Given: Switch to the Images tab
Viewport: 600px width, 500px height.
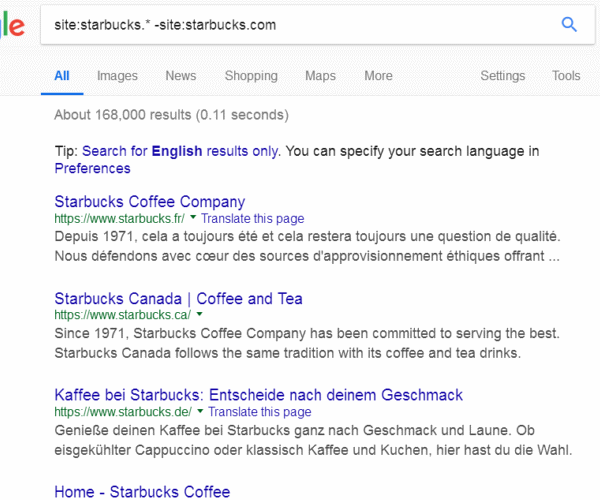Looking at the screenshot, I should pyautogui.click(x=117, y=76).
